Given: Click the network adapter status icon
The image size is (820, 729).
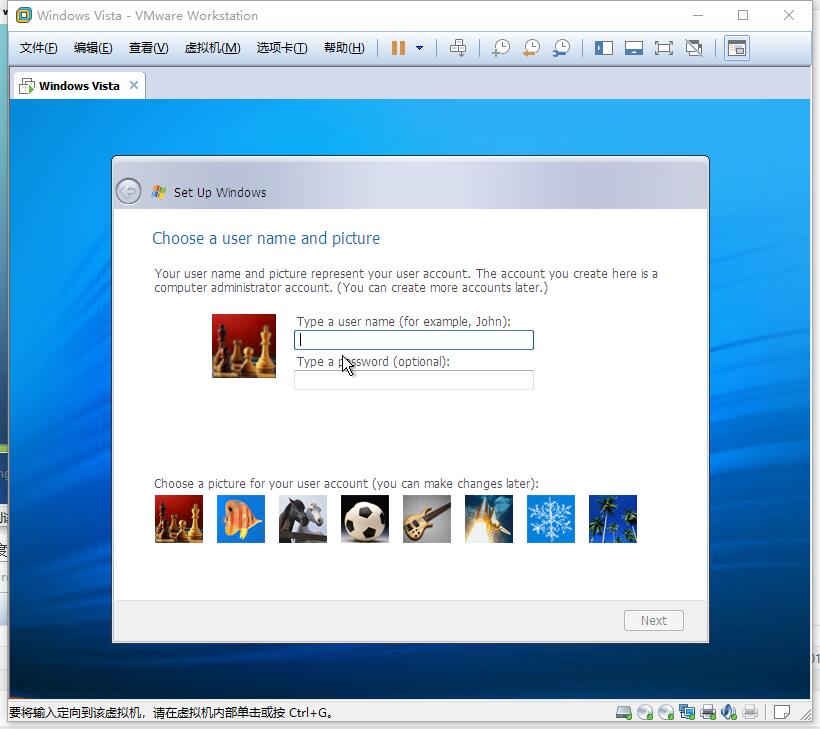Looking at the screenshot, I should coord(687,712).
